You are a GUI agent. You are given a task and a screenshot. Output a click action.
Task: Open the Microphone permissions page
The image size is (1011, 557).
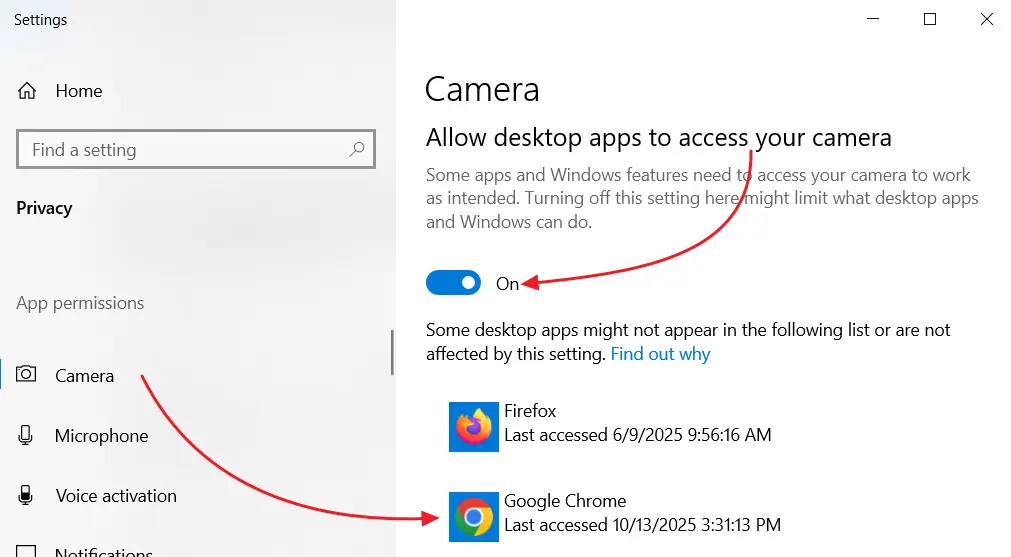tap(101, 436)
